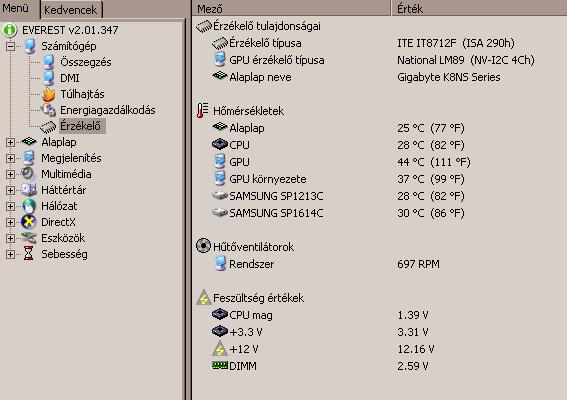Select the Alaplap neve row
The image size is (567, 400).
[x=260, y=77]
